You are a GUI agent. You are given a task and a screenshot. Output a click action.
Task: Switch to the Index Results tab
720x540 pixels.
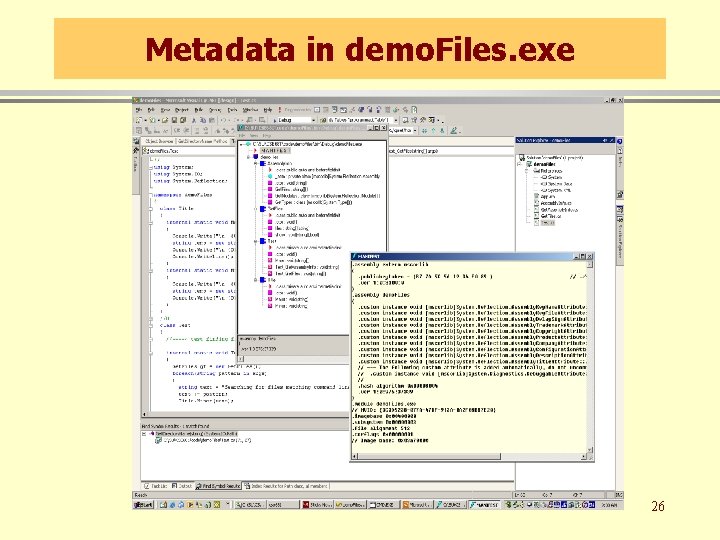click(x=286, y=486)
